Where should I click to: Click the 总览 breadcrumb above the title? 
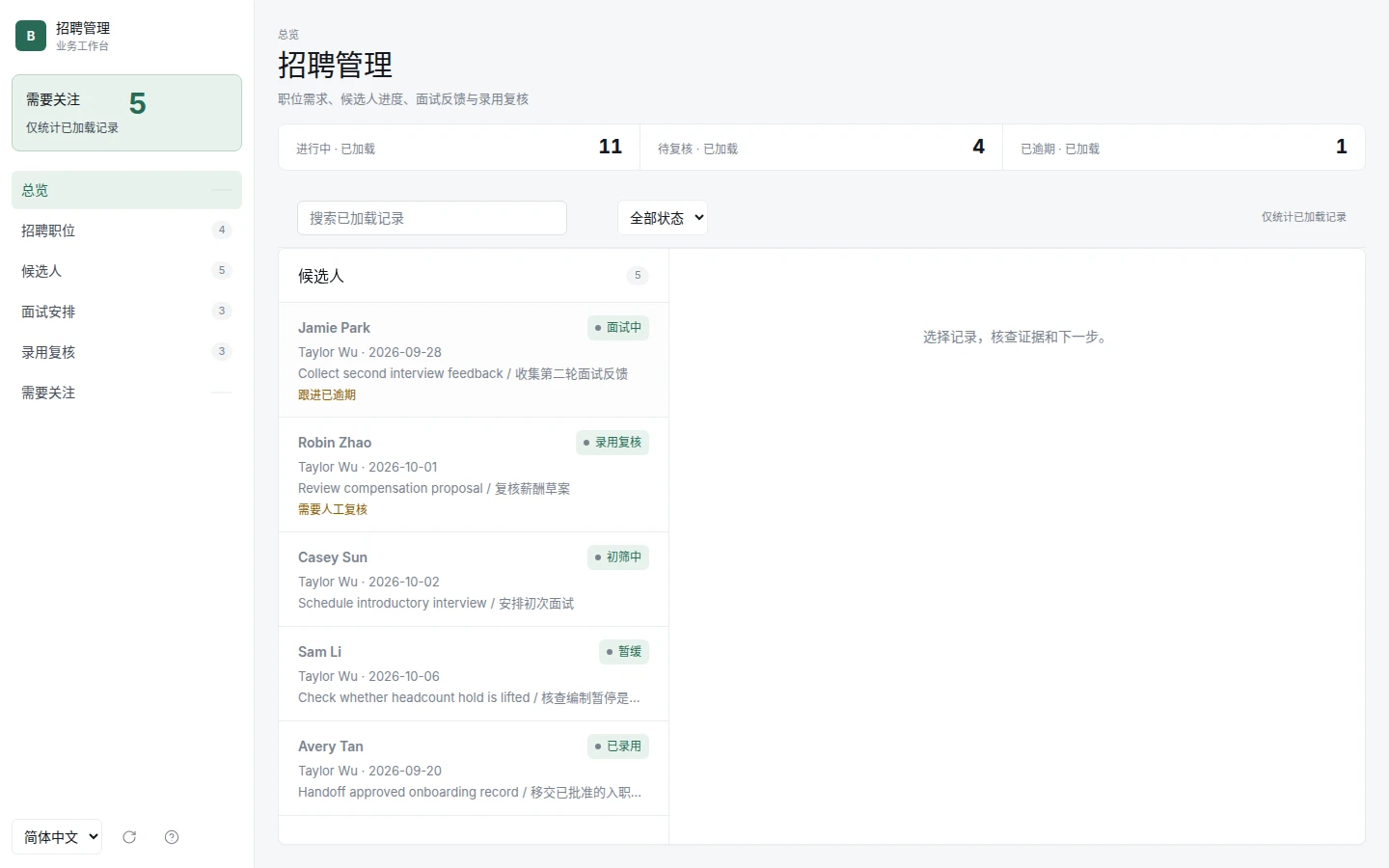tap(288, 35)
